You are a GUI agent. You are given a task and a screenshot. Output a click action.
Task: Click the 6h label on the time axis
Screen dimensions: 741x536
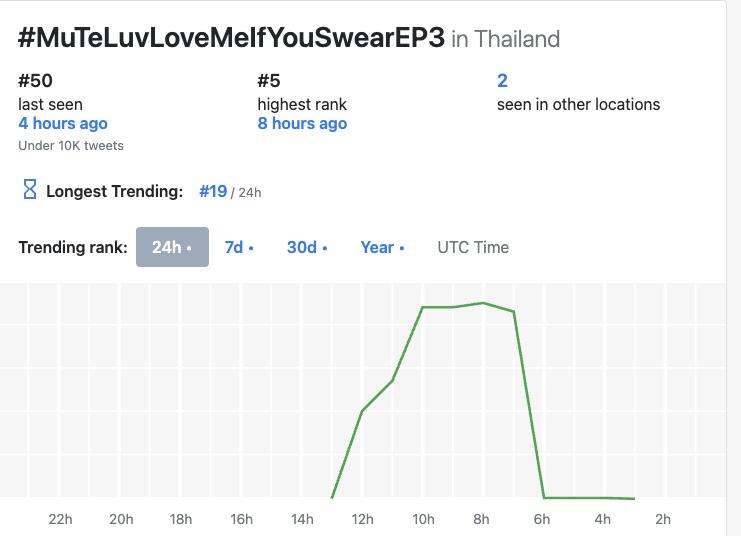point(542,519)
